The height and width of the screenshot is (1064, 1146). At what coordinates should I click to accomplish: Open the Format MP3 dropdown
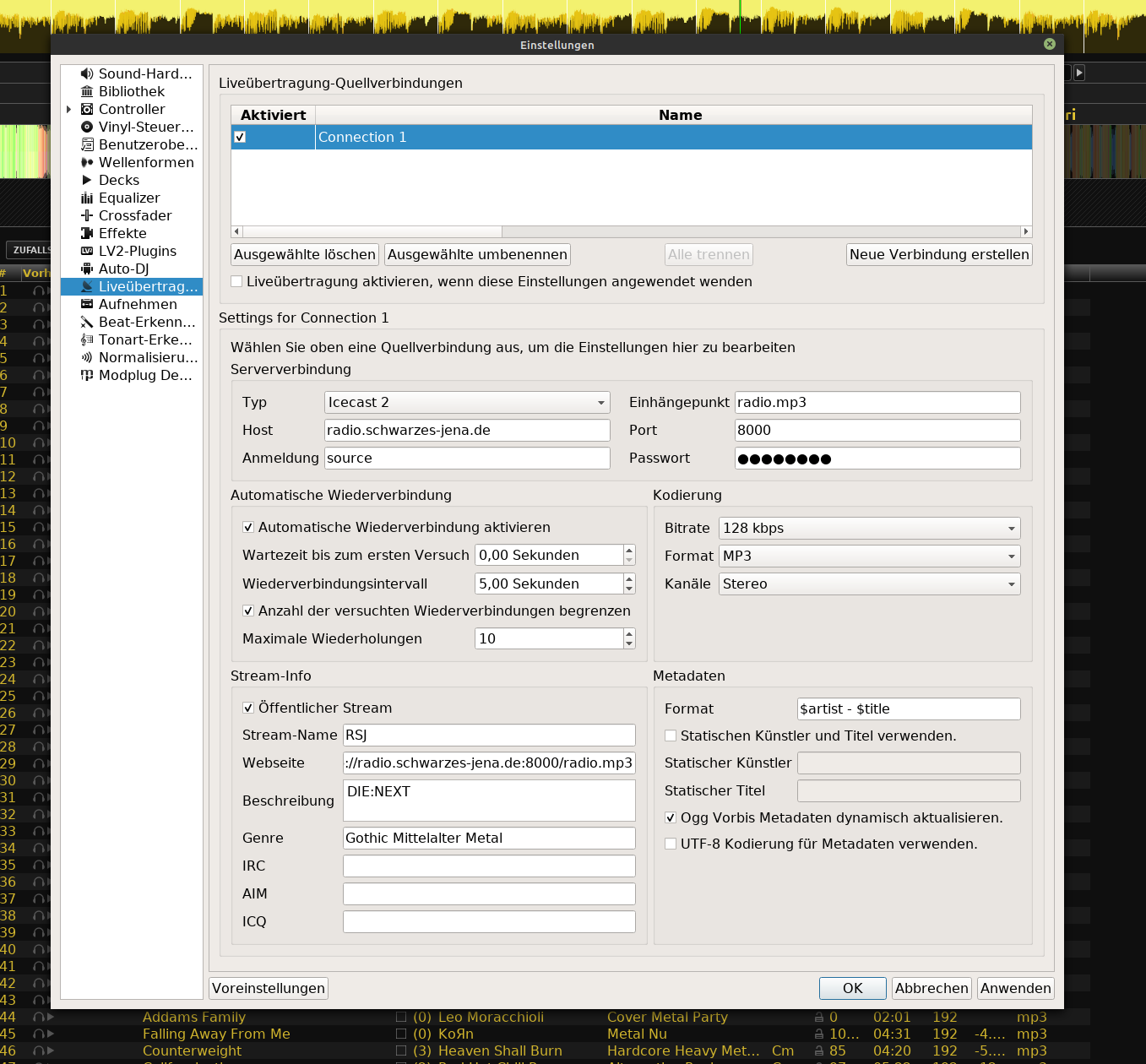(x=870, y=556)
